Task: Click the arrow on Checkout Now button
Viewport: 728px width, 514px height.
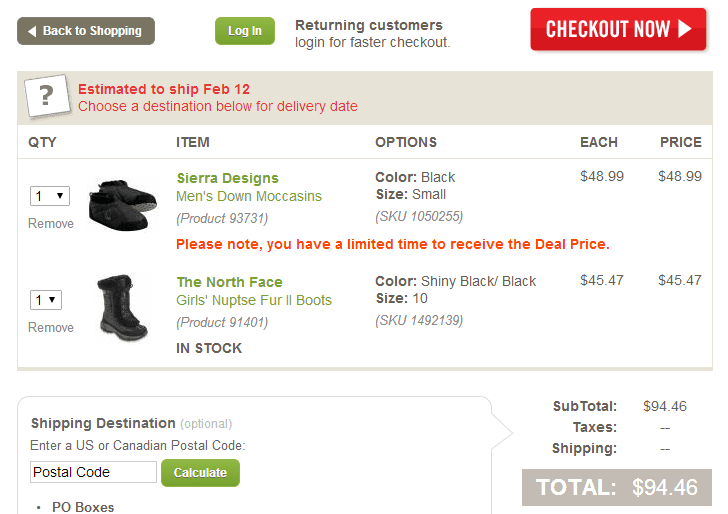Action: pos(685,29)
